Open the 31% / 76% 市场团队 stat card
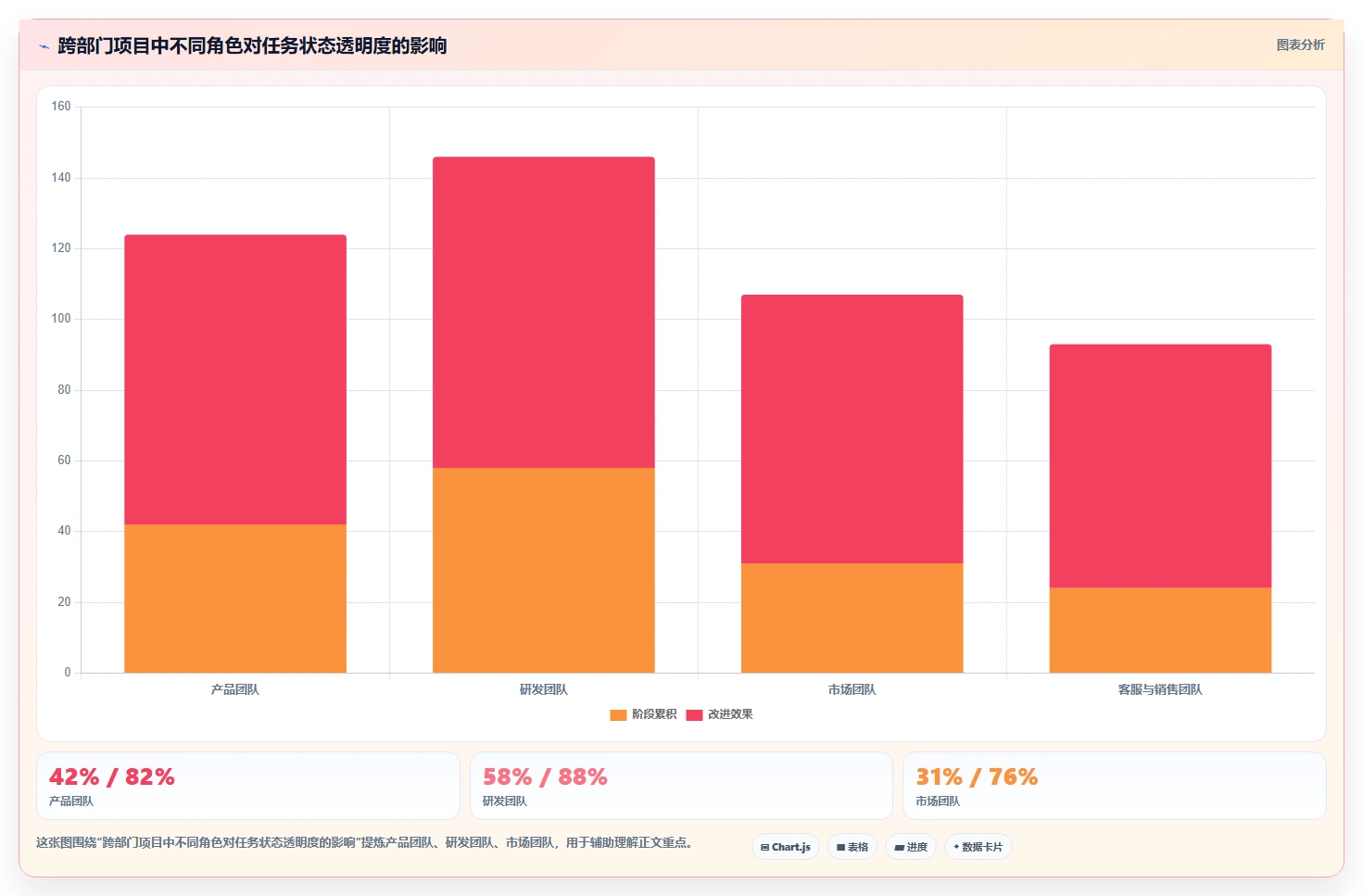 click(1114, 786)
